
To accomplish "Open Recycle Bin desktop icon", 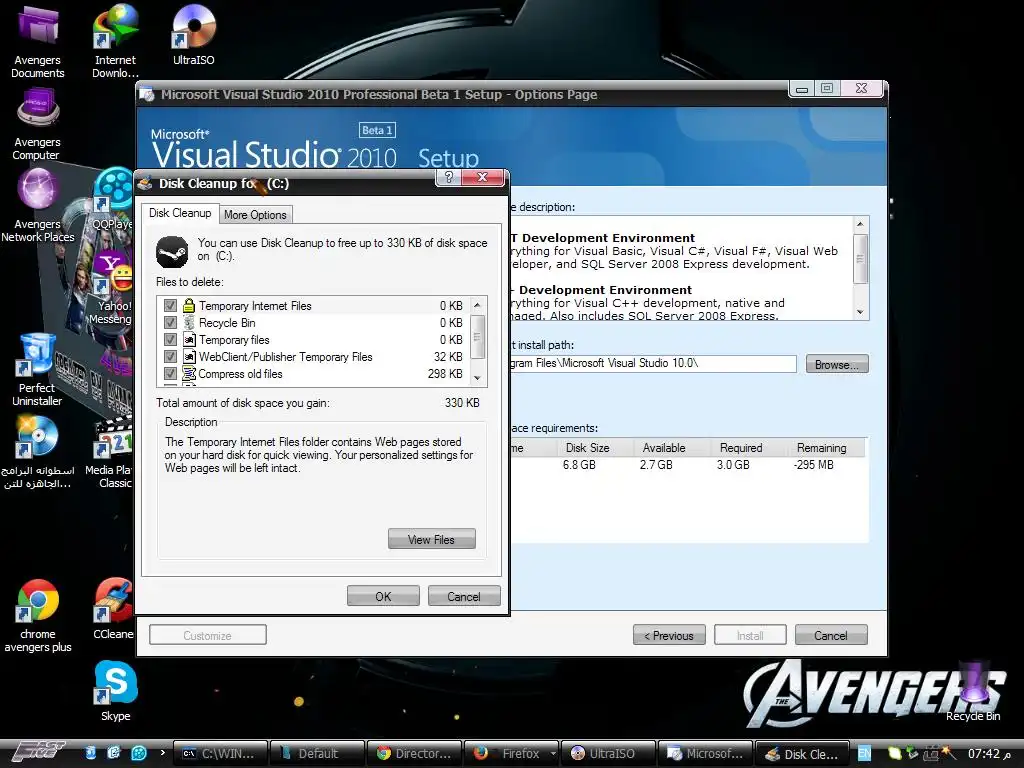I will click(973, 692).
